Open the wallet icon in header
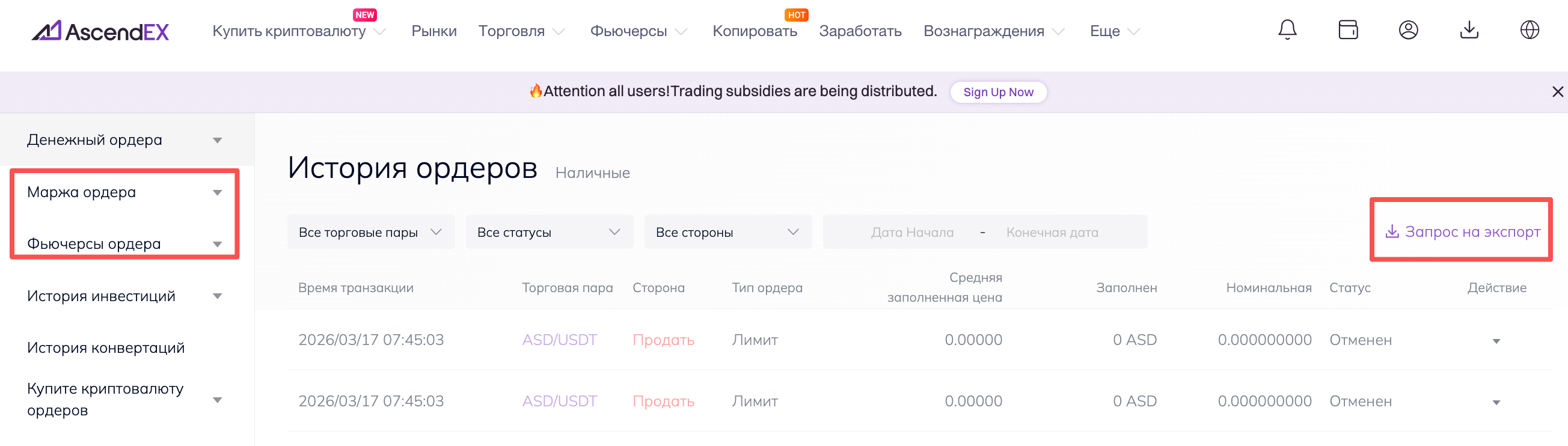The height and width of the screenshot is (446, 1568). [1348, 30]
